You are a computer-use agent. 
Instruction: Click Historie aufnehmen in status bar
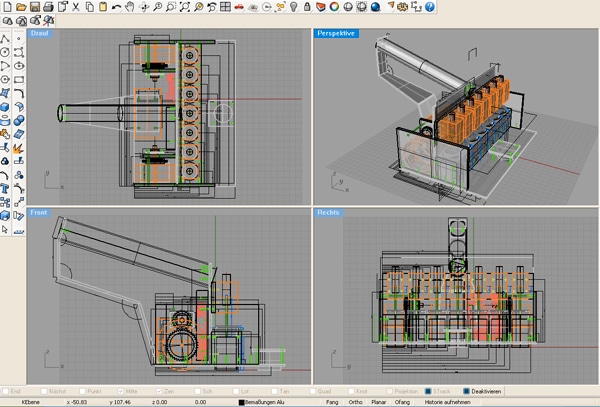point(445,402)
